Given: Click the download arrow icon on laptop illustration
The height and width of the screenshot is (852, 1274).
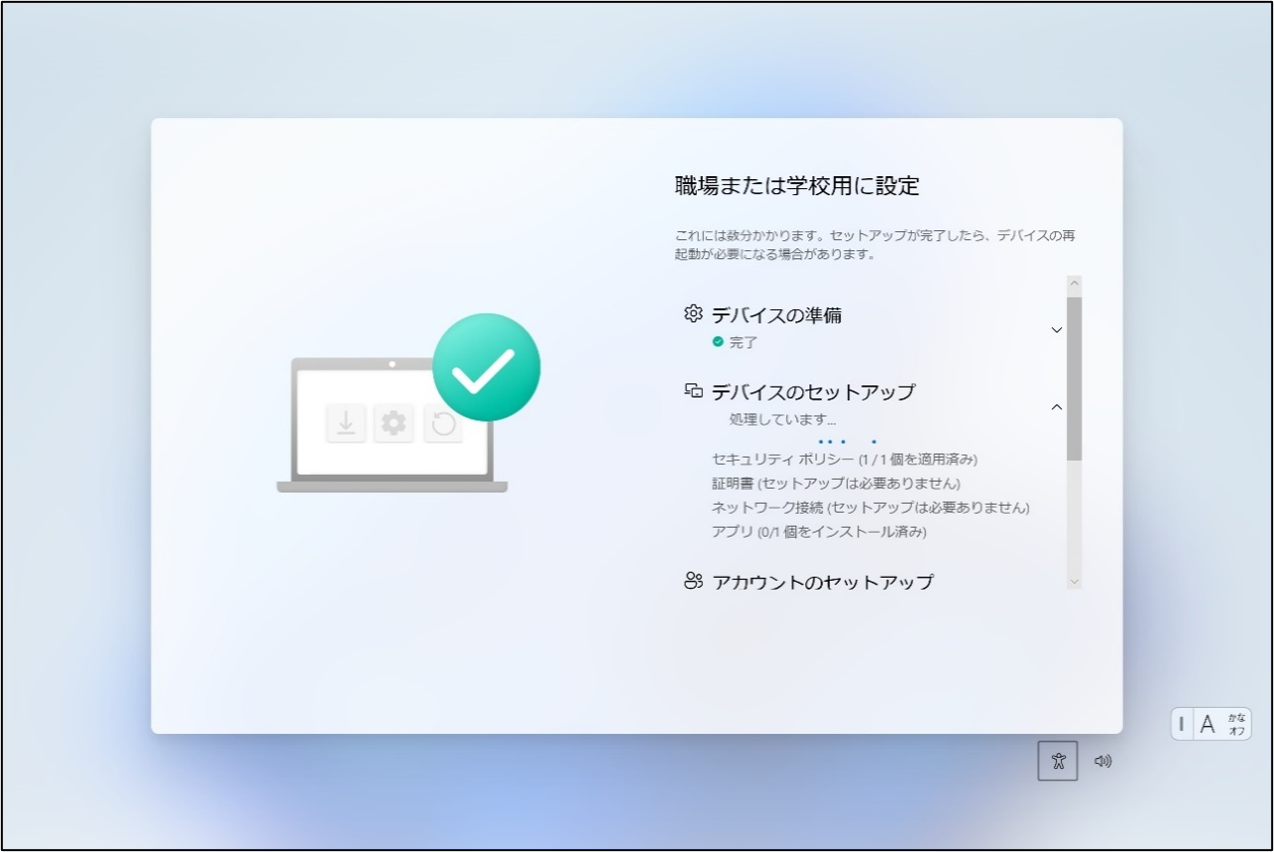Looking at the screenshot, I should [x=345, y=424].
